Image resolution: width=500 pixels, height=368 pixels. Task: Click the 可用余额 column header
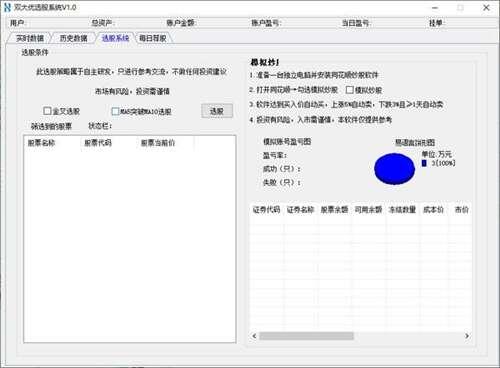tap(368, 210)
